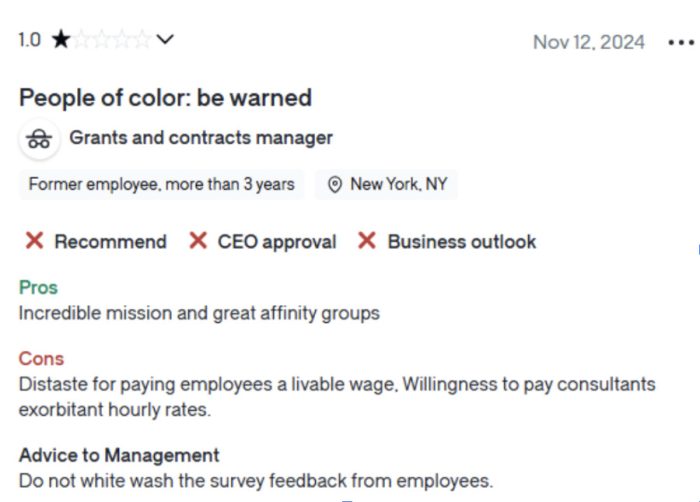Click the Nov 12, 2024 review date
Screen dimensions: 700x502
589,42
